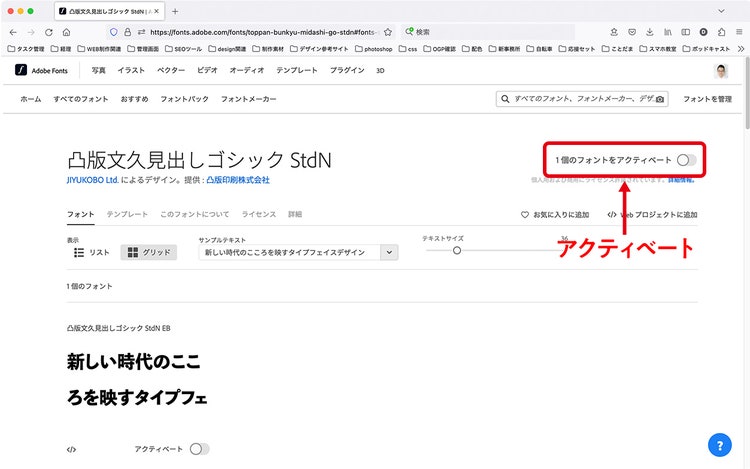Open JIYUKOBO Ltd. designer link
The height and width of the screenshot is (469, 750).
coord(93,180)
